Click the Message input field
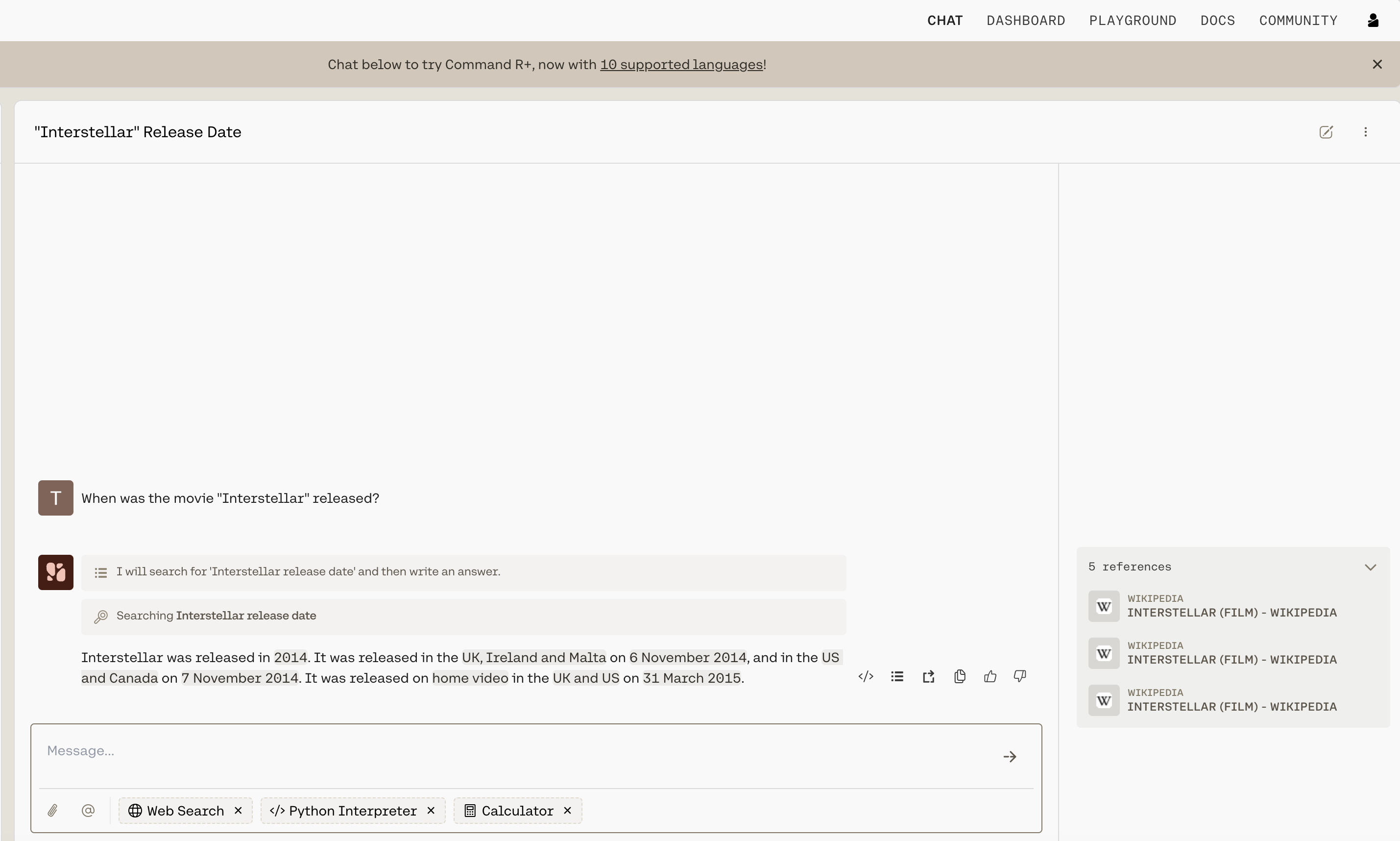The image size is (1400, 841). pyautogui.click(x=510, y=751)
